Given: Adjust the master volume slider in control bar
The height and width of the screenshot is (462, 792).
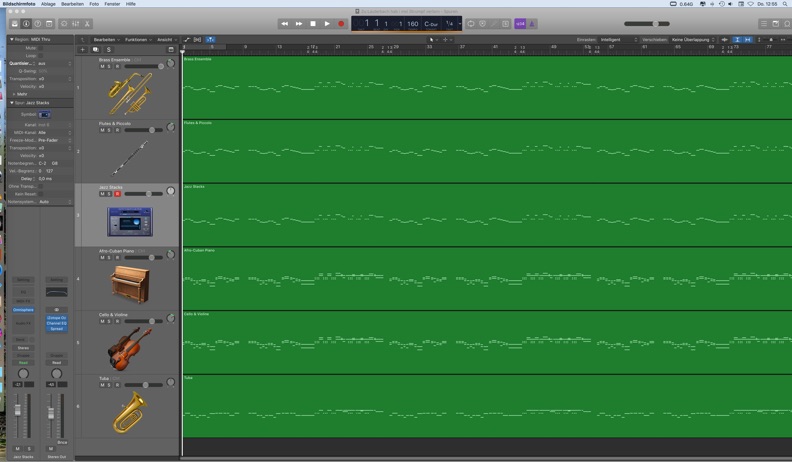Looking at the screenshot, I should (x=647, y=24).
